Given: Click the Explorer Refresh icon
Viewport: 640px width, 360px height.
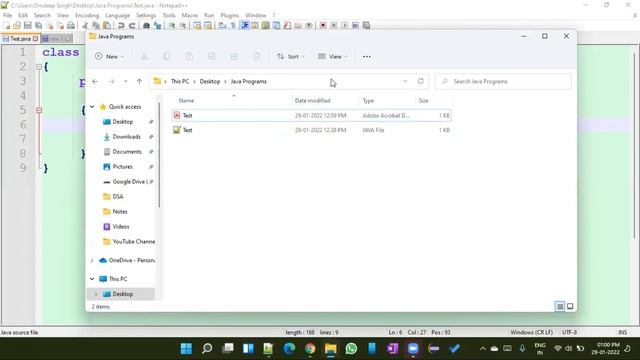Looking at the screenshot, I should point(421,81).
